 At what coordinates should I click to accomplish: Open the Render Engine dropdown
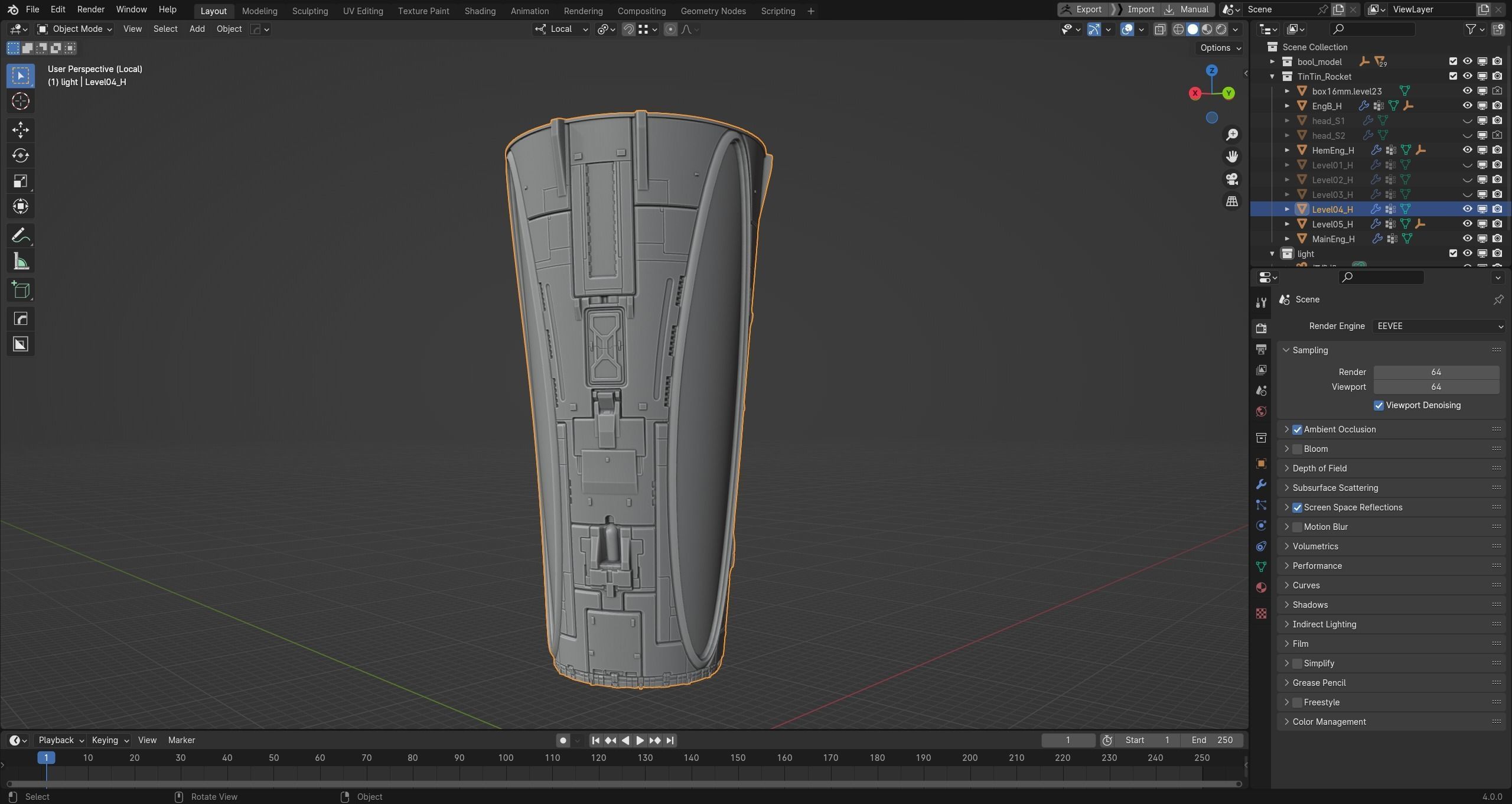(1438, 326)
